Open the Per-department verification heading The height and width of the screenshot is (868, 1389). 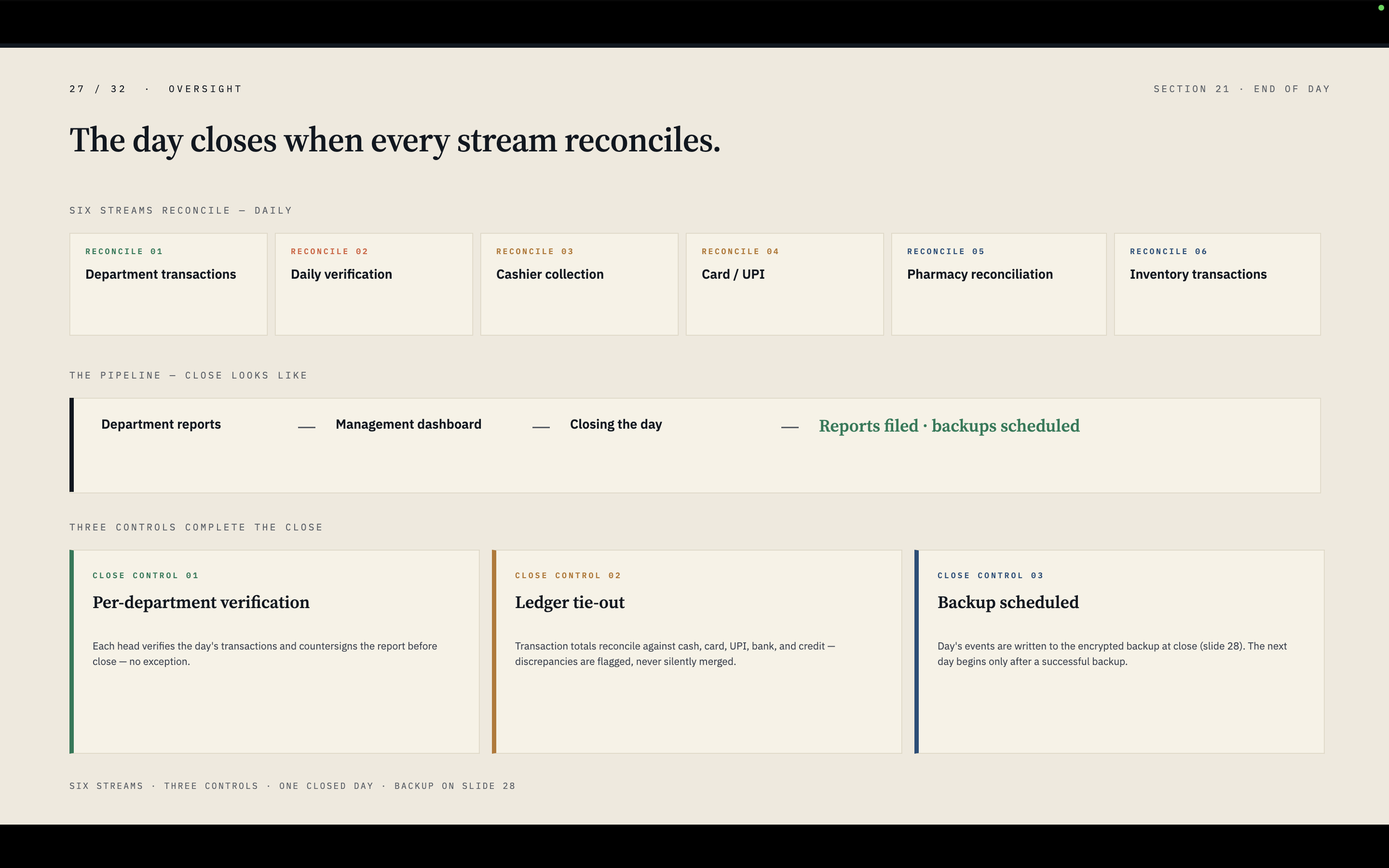[201, 602]
